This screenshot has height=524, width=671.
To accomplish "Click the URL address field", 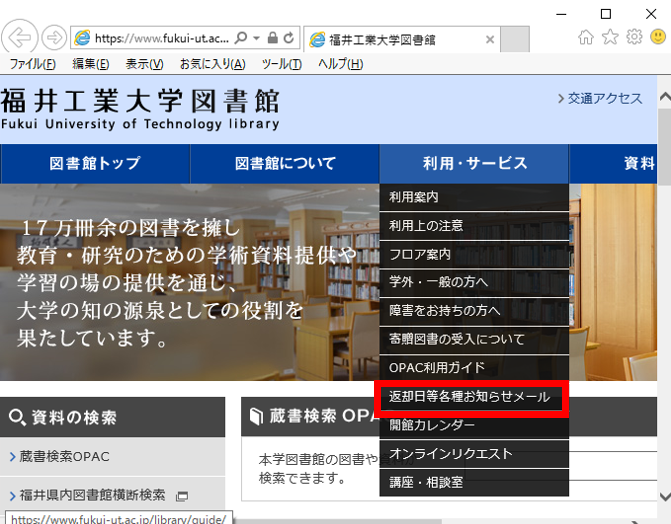I will [160, 38].
